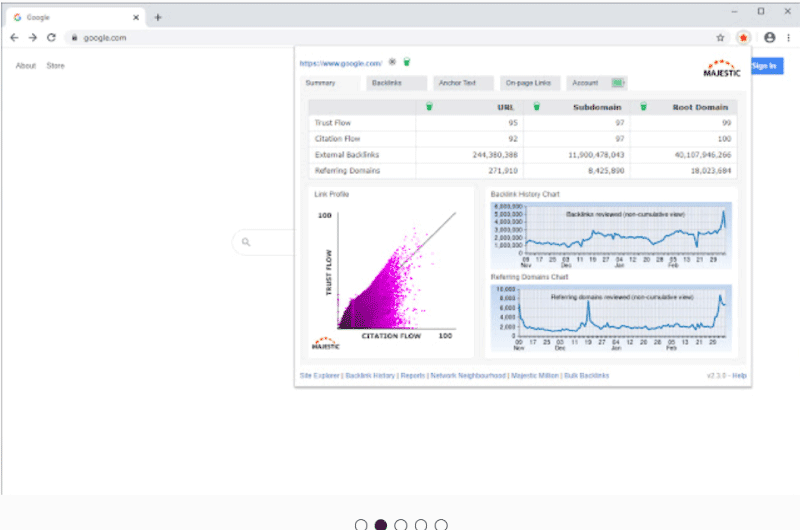Click the green battery icon on Account tab
Viewport: 800px width, 530px height.
click(618, 83)
